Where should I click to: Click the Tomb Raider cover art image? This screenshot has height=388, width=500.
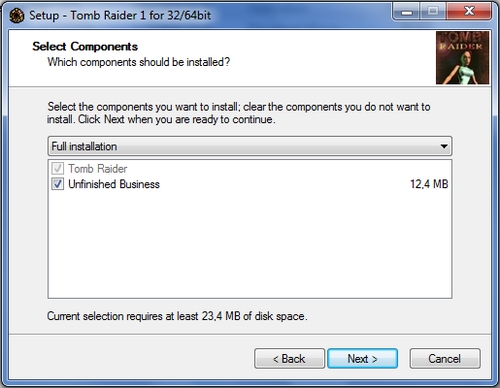pyautogui.click(x=462, y=58)
